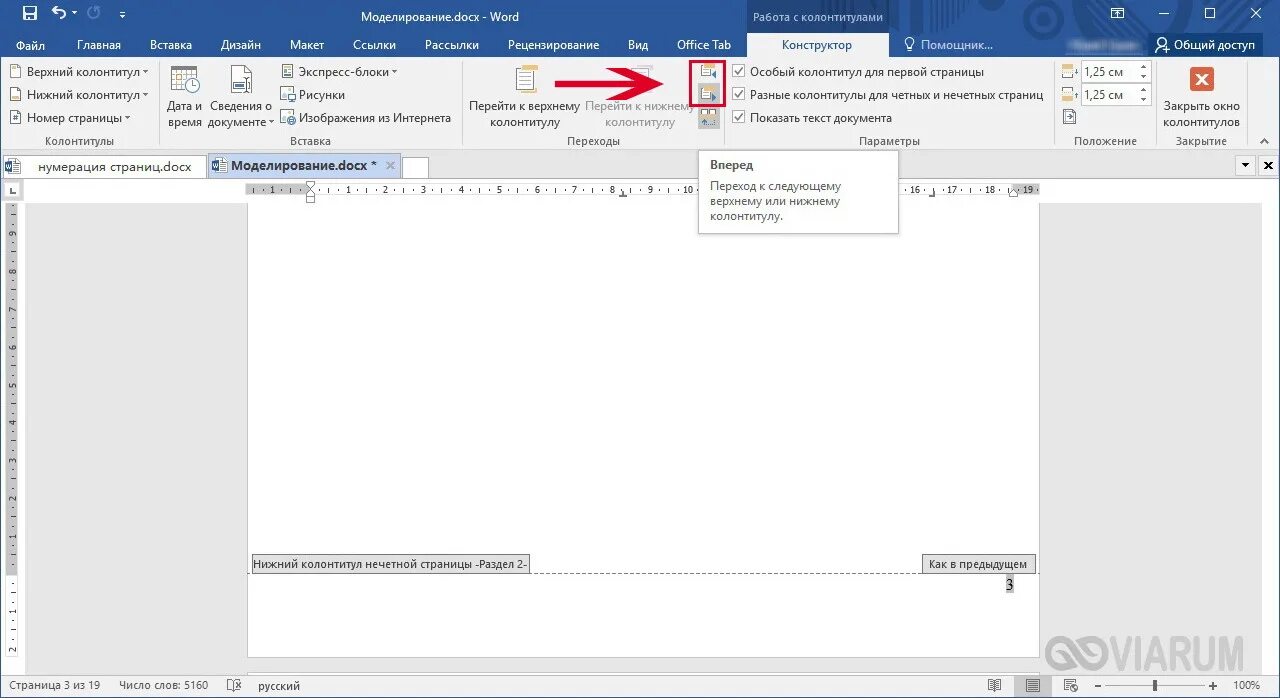Click the footer-from-bottom 1,25 см field
Image resolution: width=1280 pixels, height=698 pixels.
(1109, 95)
